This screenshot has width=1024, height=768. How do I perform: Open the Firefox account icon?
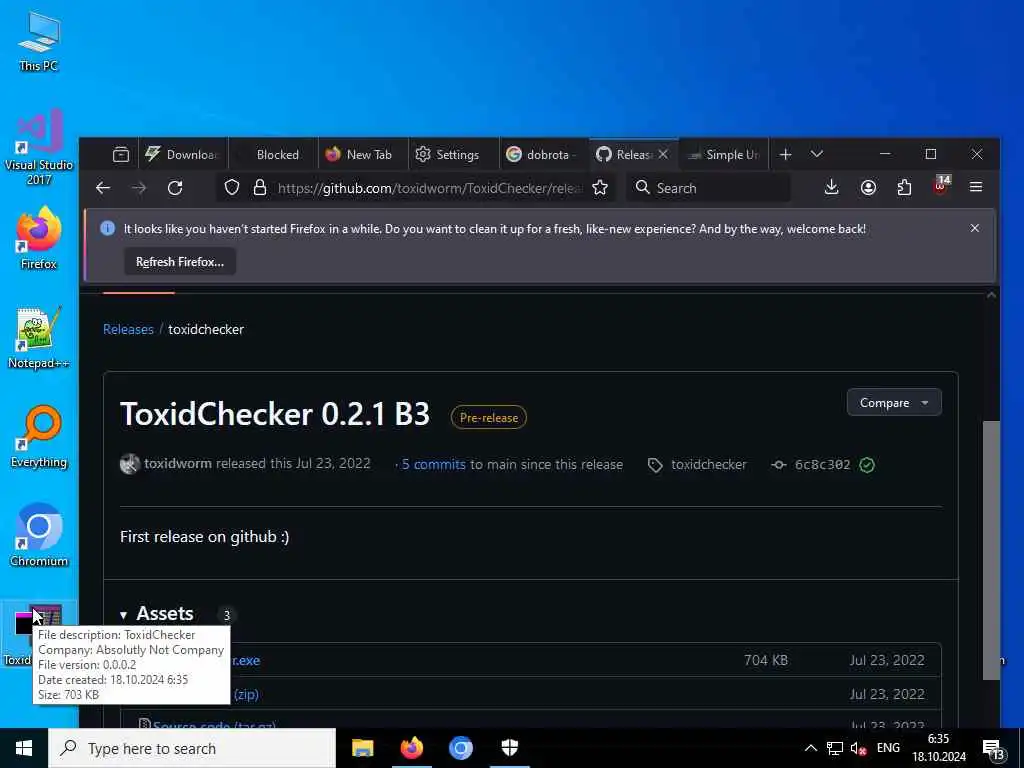(868, 188)
